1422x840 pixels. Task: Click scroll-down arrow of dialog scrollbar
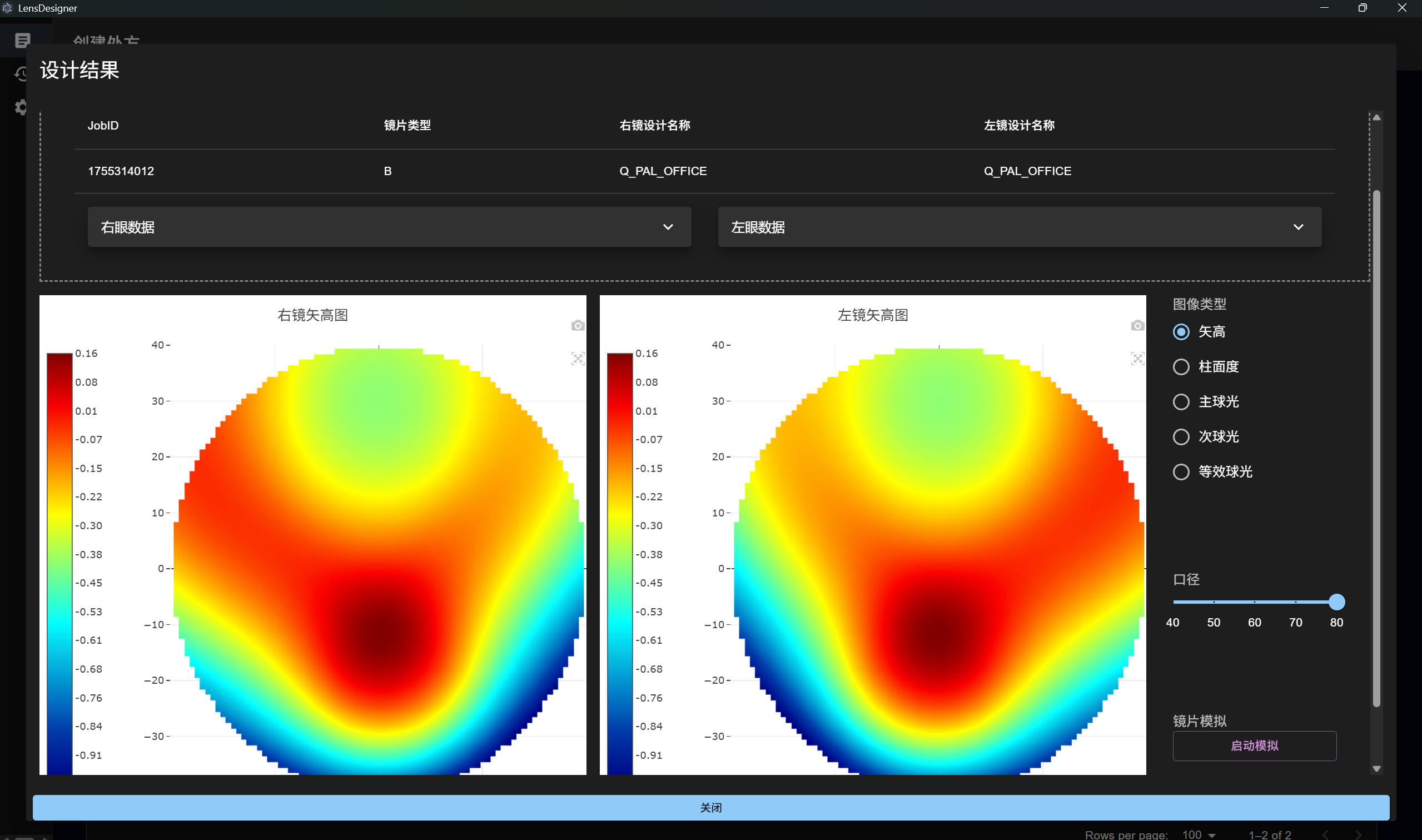coord(1377,769)
